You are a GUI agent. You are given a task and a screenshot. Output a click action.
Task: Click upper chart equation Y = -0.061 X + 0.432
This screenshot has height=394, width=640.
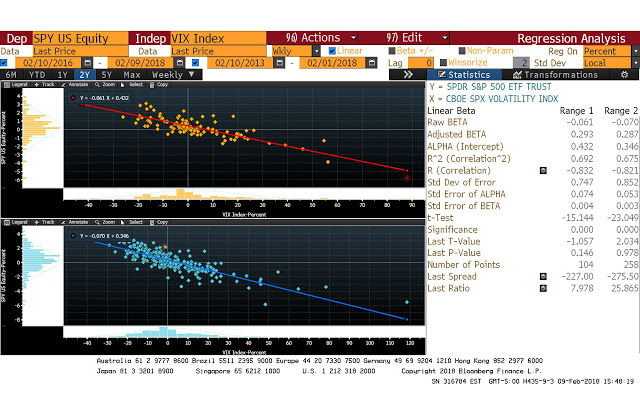[x=104, y=98]
